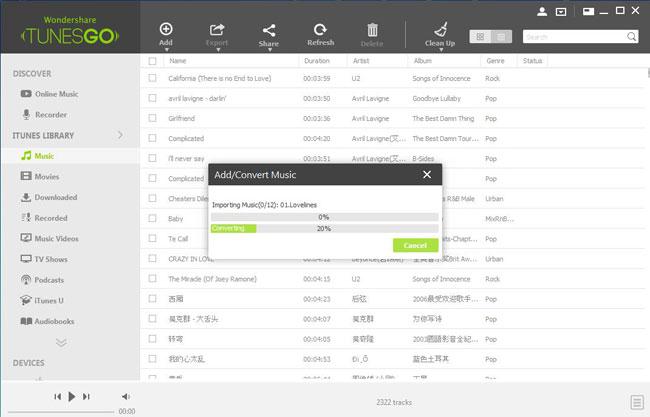Check The Miracle (Of Joey Ramone) checkbox
The width and height of the screenshot is (650, 417).
coord(153,279)
